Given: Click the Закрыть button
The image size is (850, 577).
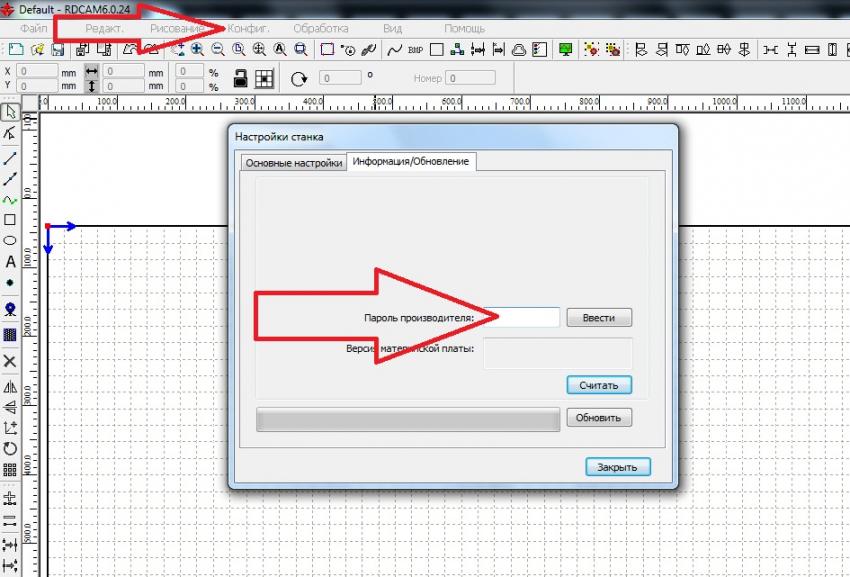Looking at the screenshot, I should coord(617,467).
